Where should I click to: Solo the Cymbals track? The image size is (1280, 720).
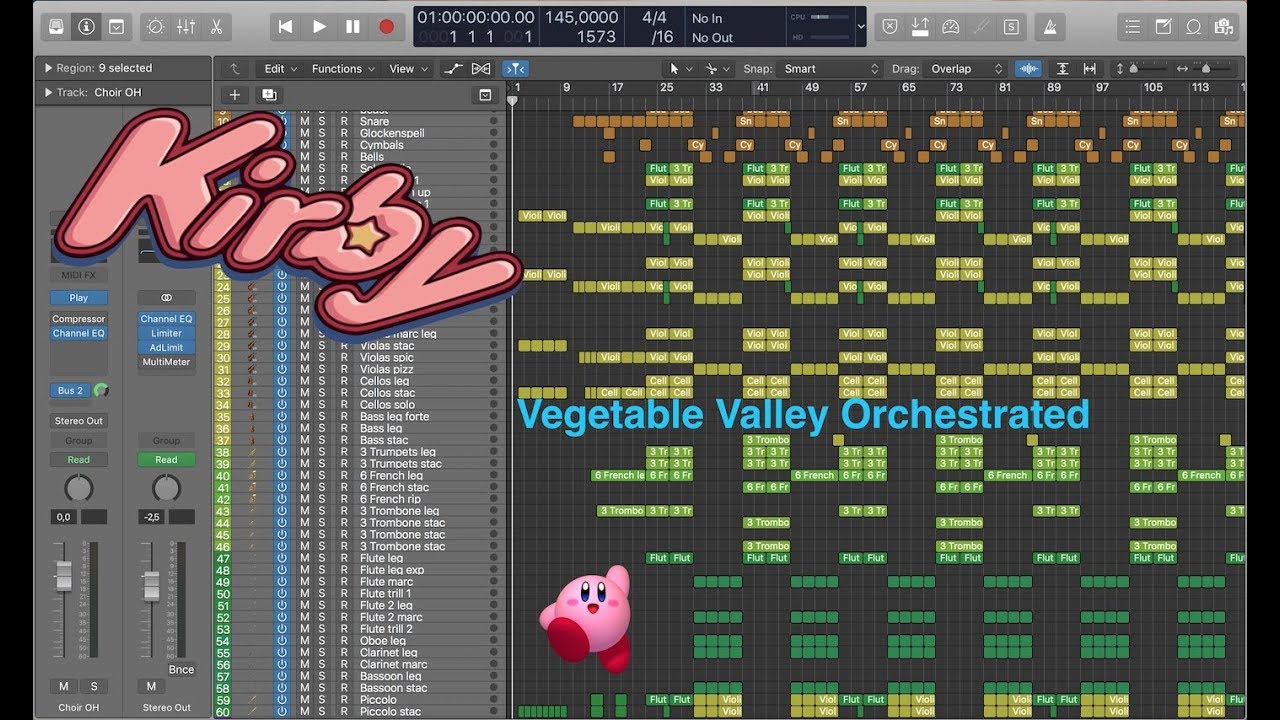pyautogui.click(x=322, y=145)
